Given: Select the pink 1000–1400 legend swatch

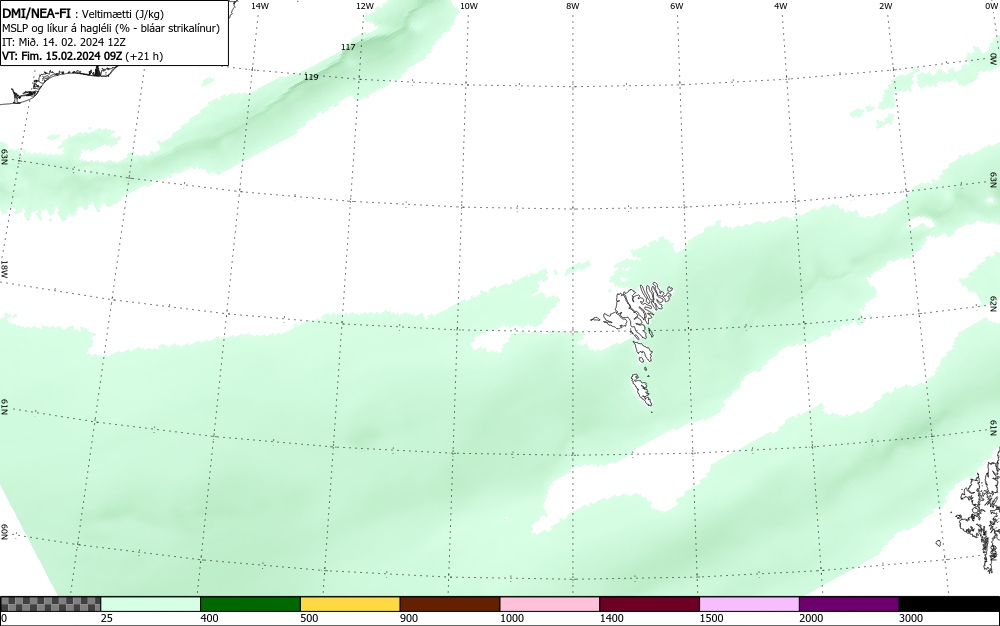Looking at the screenshot, I should (550, 604).
